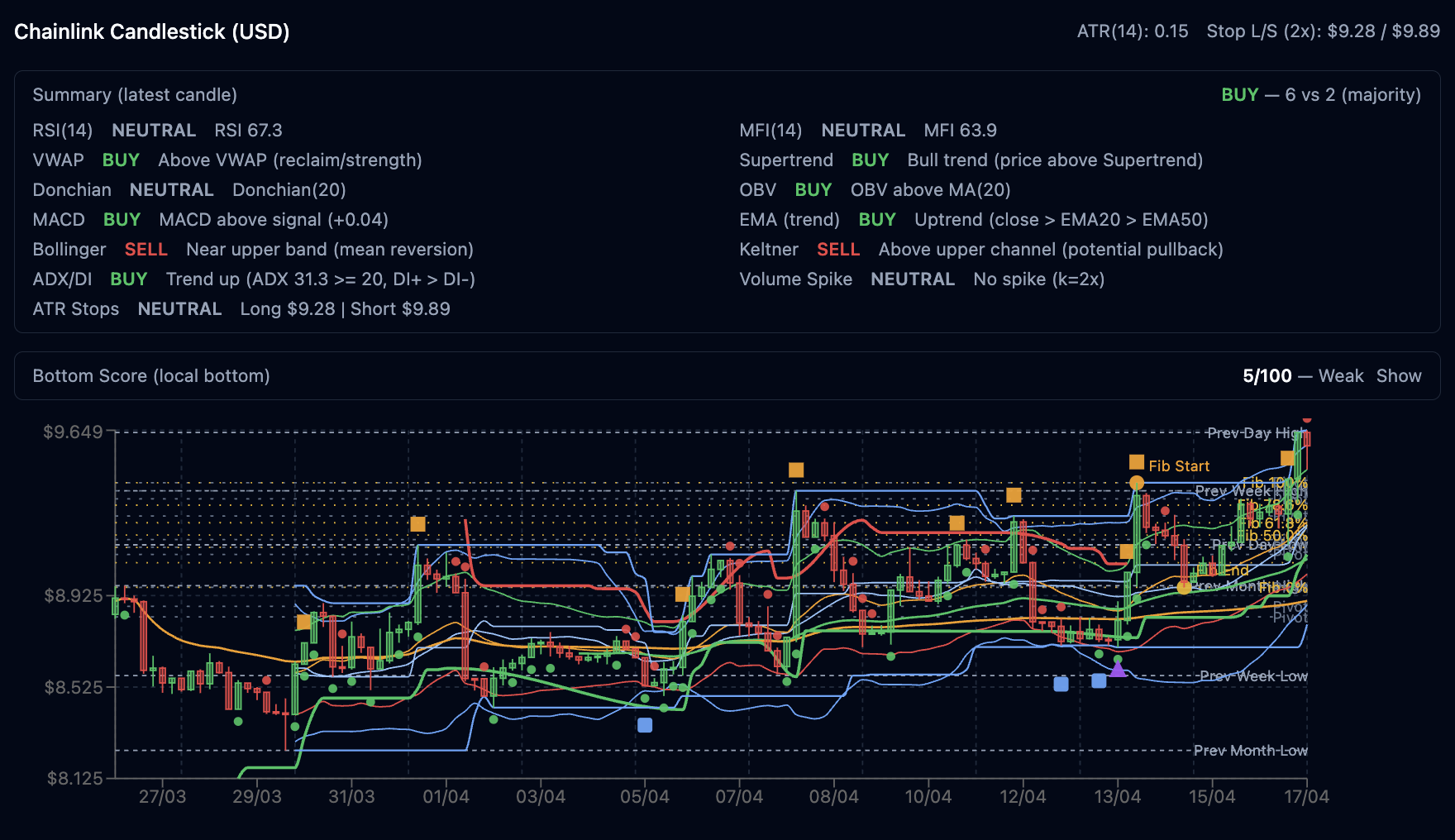Viewport: 1455px width, 840px height.
Task: Click the Prev Week Low line label
Action: pyautogui.click(x=1252, y=676)
